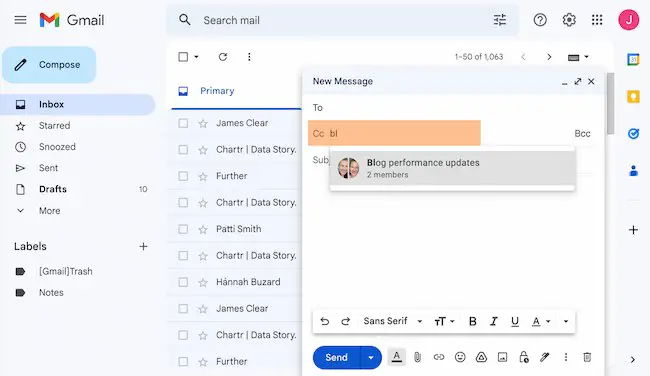Toggle italic formatting
This screenshot has height=376, width=650.
point(494,321)
